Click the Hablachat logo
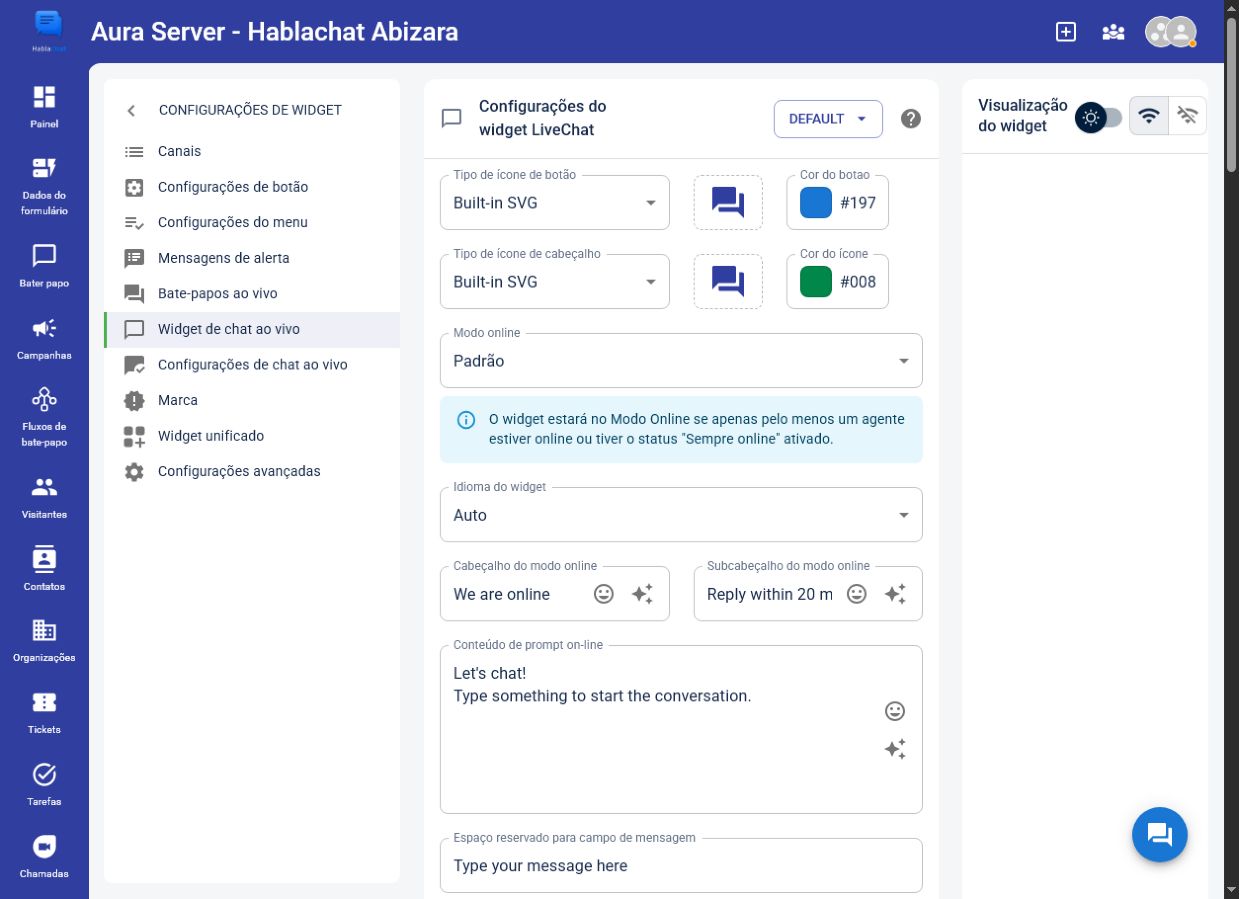Viewport: 1239px width, 899px height. click(47, 31)
